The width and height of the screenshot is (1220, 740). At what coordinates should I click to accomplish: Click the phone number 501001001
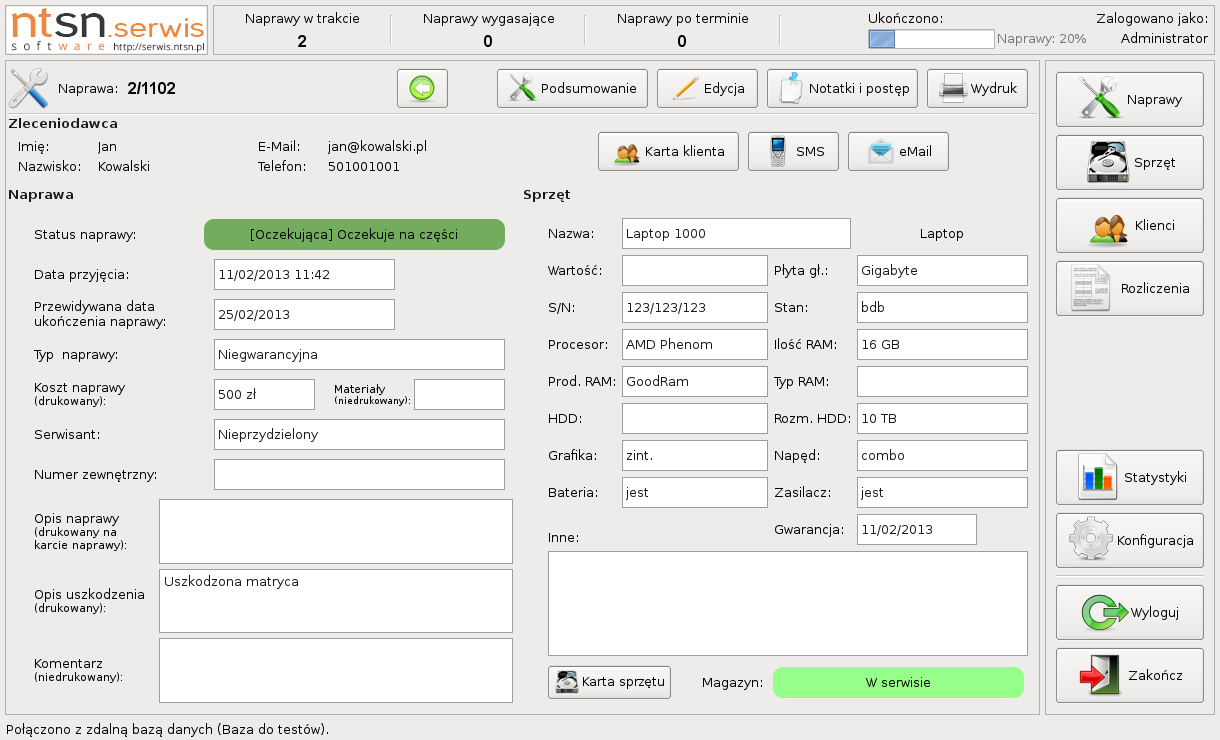(364, 166)
